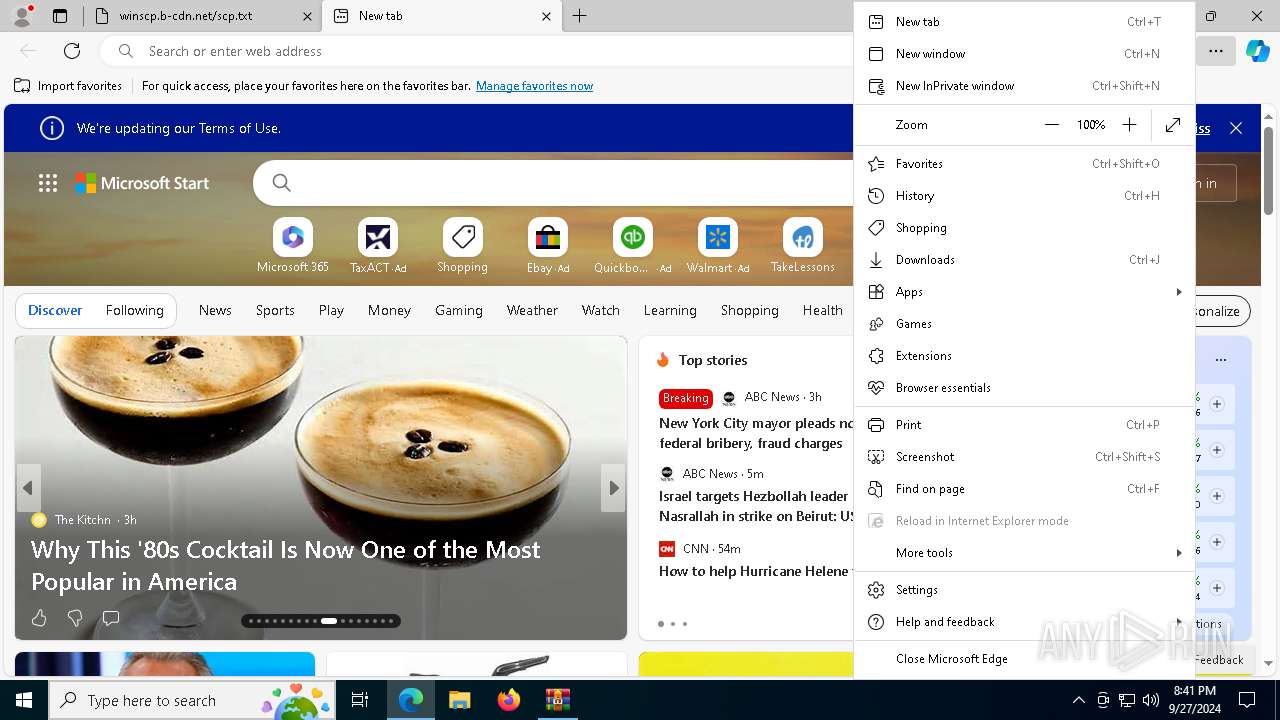Open New York City mayor headline

tap(756, 433)
